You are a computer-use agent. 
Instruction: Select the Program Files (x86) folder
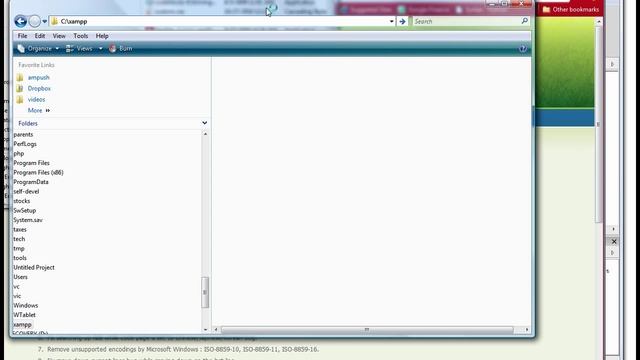(x=38, y=172)
